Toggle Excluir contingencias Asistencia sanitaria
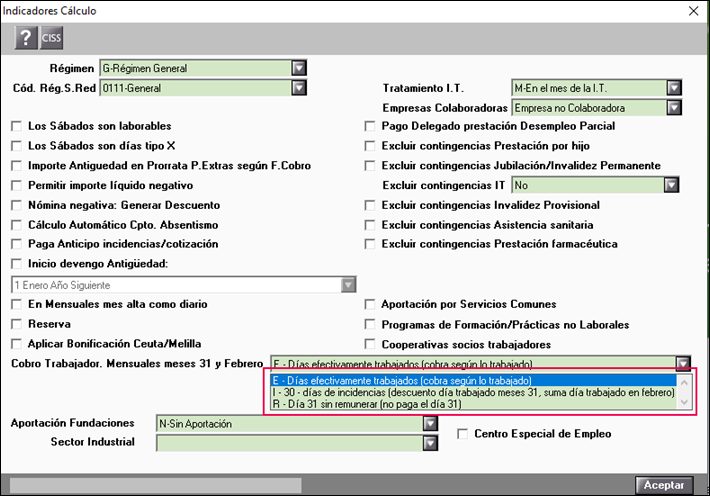710x496 pixels. click(370, 225)
